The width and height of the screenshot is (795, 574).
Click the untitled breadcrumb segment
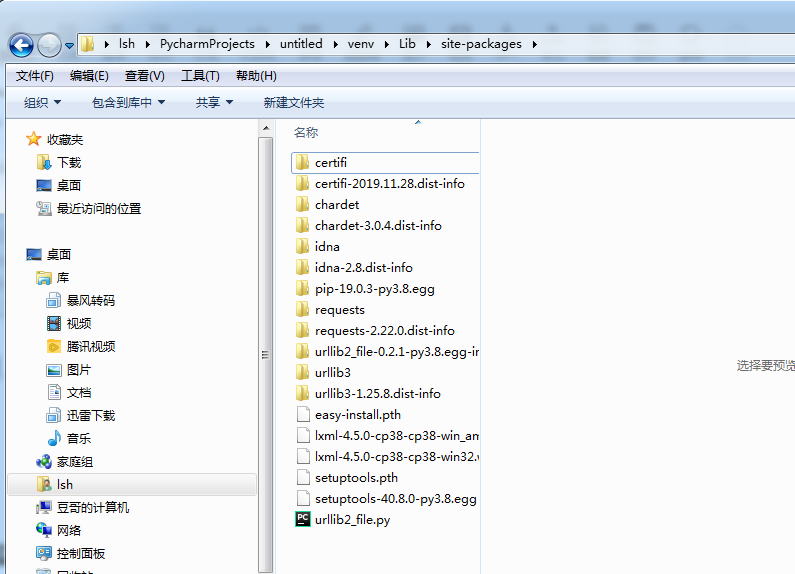pyautogui.click(x=301, y=44)
